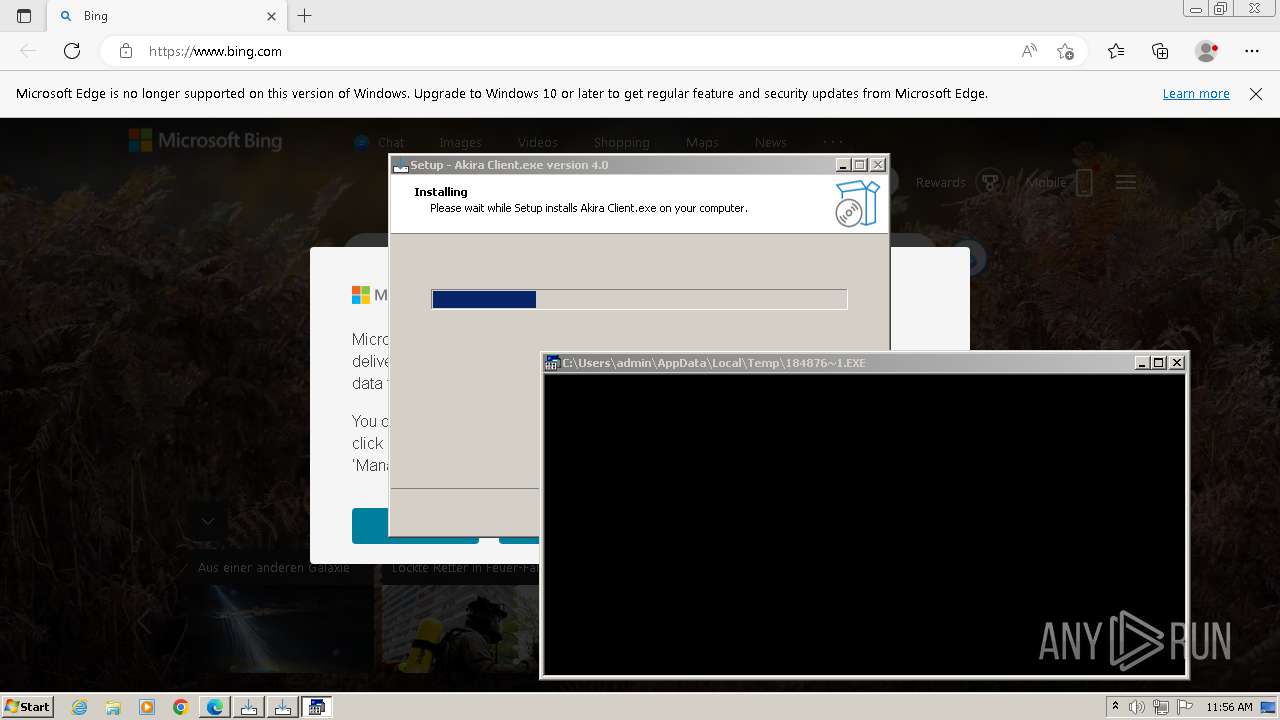Open the Windows Start menu

click(x=27, y=707)
